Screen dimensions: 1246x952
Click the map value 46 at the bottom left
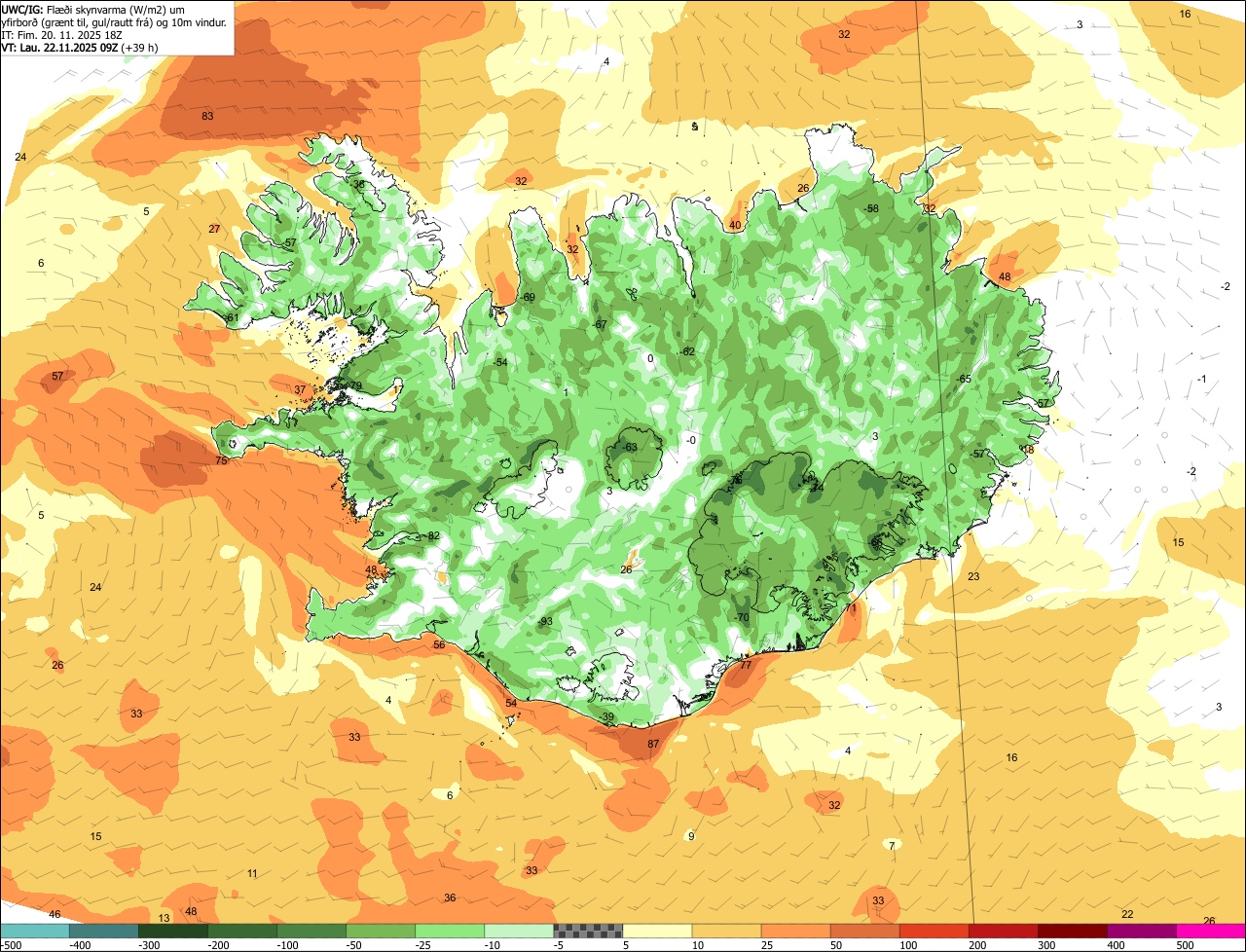pos(55,914)
